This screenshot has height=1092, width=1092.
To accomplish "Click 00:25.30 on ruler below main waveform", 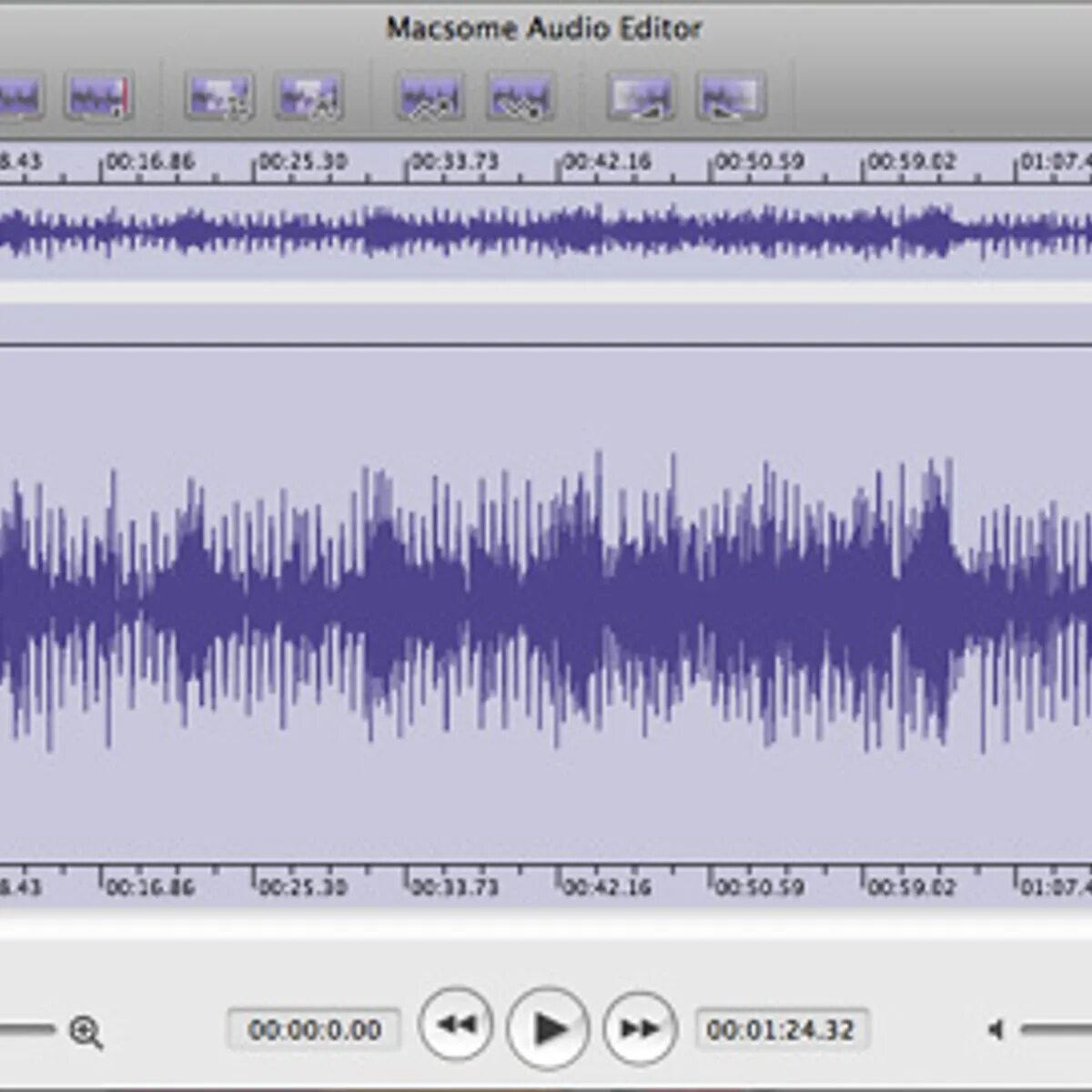I will pos(303,886).
